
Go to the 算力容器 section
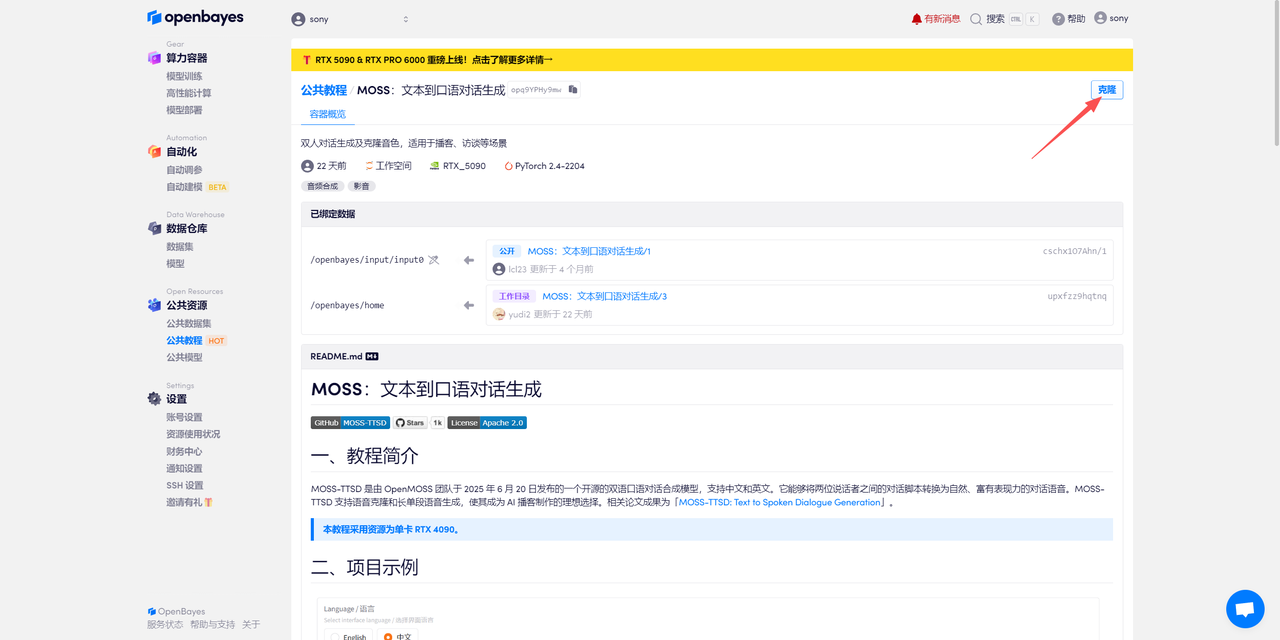pyautogui.click(x=187, y=58)
